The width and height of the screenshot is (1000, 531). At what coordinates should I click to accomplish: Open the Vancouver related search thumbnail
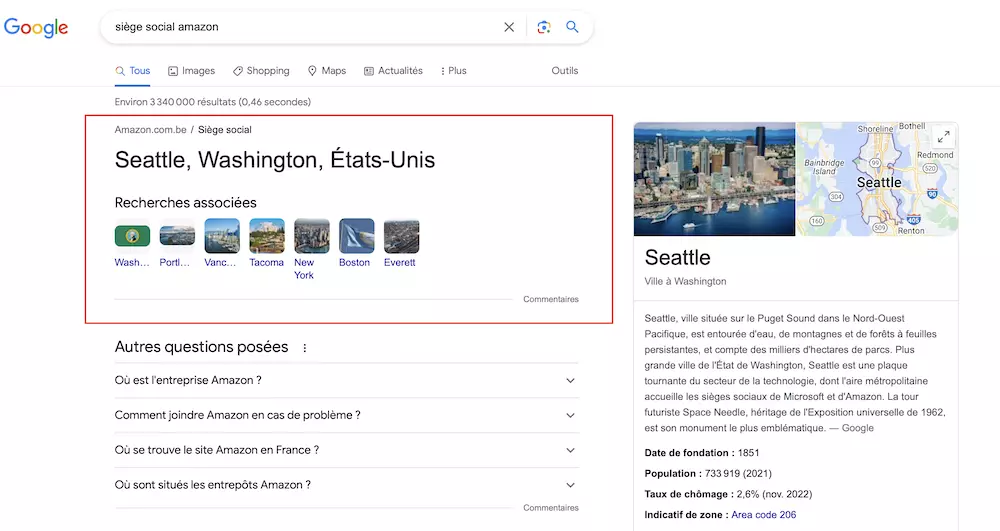[x=222, y=236]
